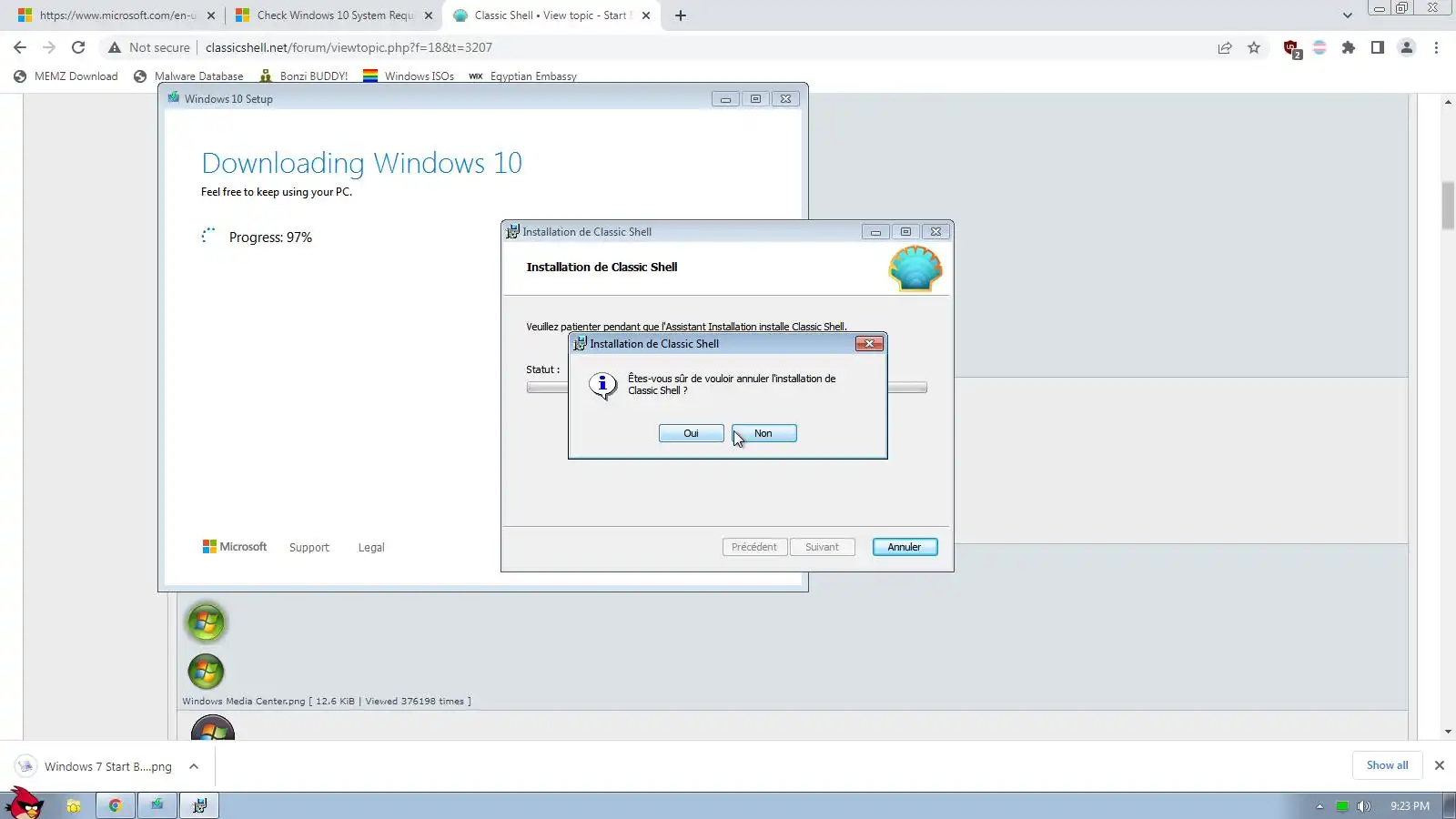Viewport: 1456px width, 819px height.
Task: Open MEMZ Download bookmark
Action: pyautogui.click(x=66, y=76)
